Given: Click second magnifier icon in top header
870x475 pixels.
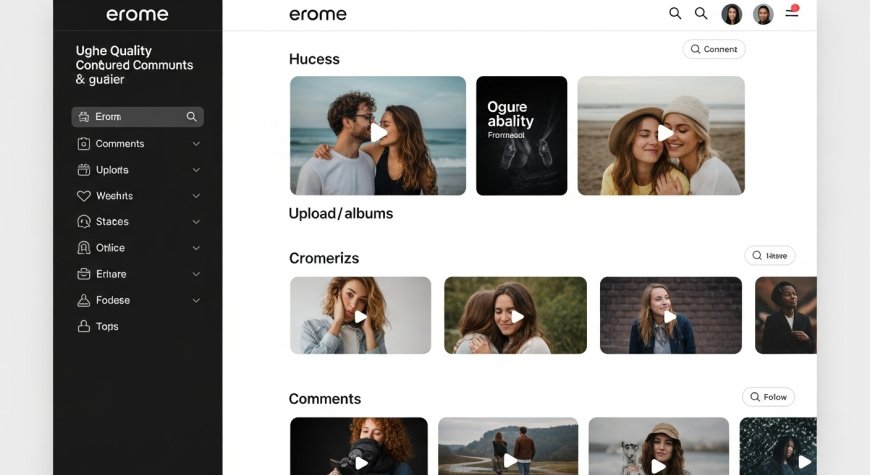Looking at the screenshot, I should 701,13.
